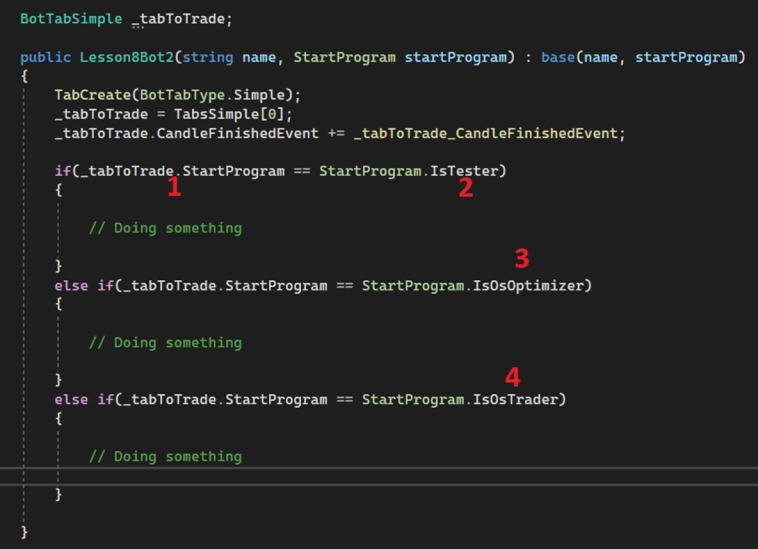Click the final closing brace of the constructor
Screen dimensions: 758x549
[x=24, y=532]
